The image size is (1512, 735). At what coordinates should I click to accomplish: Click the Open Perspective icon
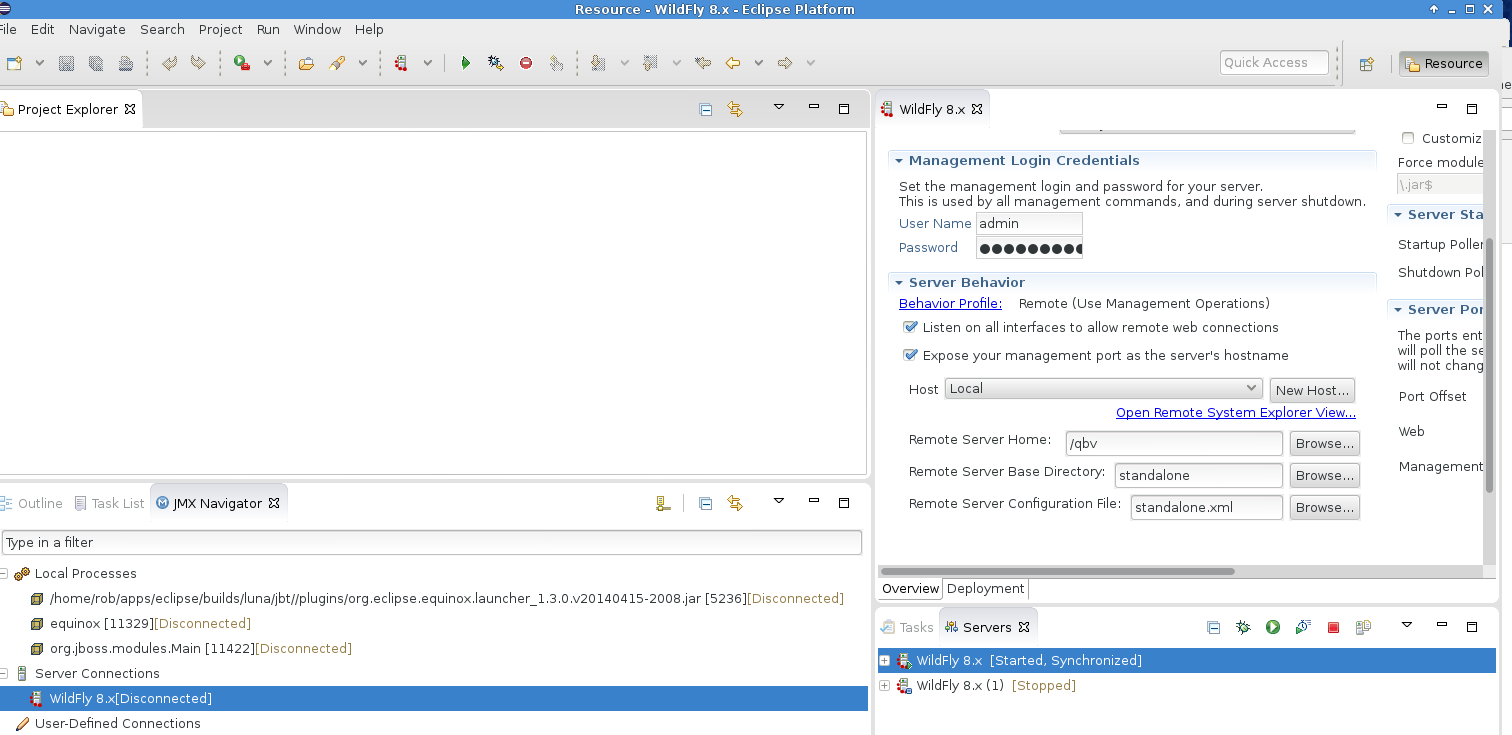click(1366, 64)
